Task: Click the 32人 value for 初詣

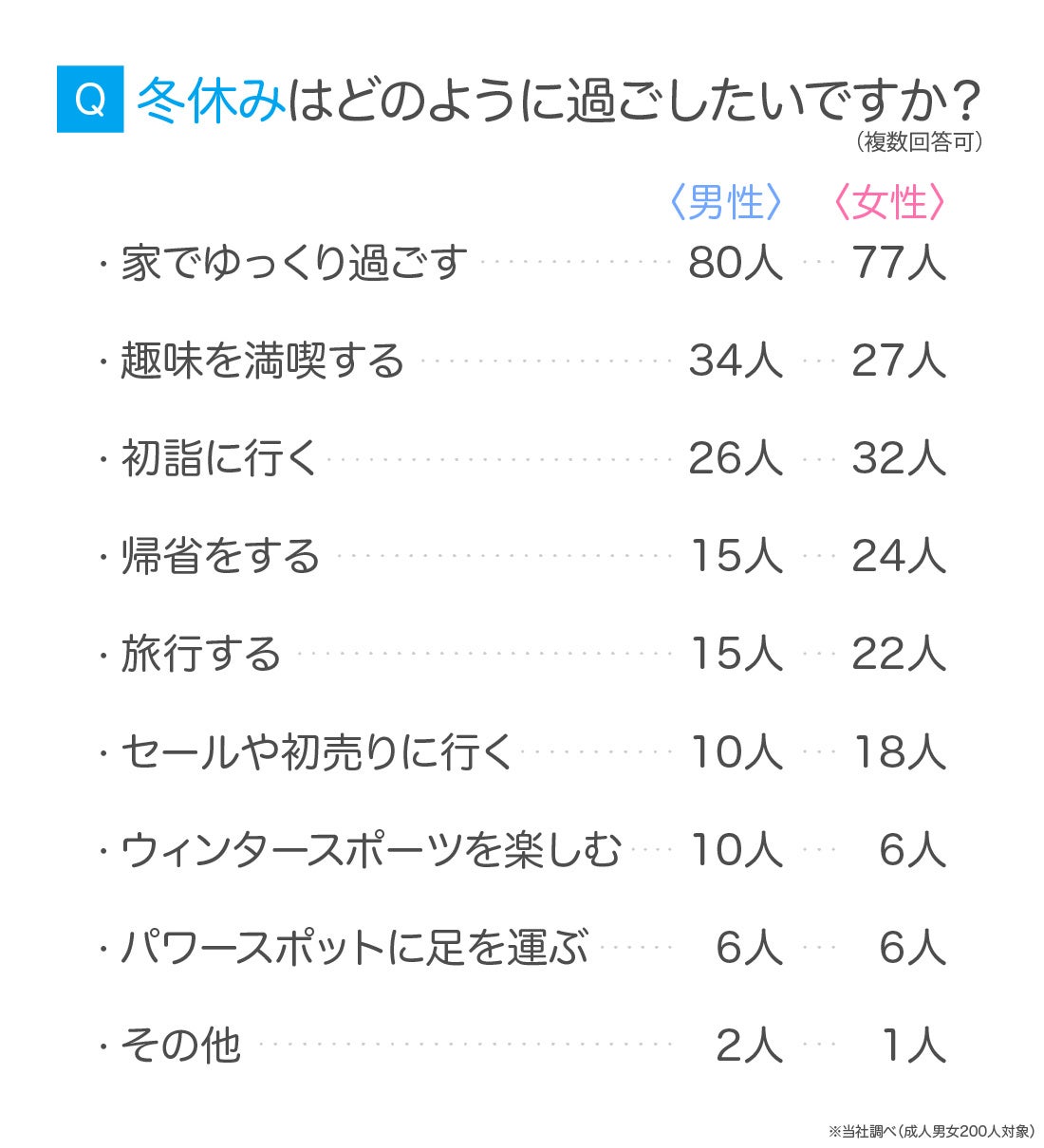Action: (899, 459)
